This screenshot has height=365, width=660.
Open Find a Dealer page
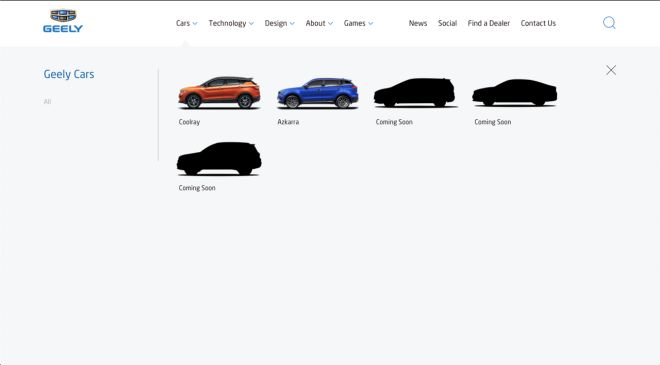(x=488, y=23)
